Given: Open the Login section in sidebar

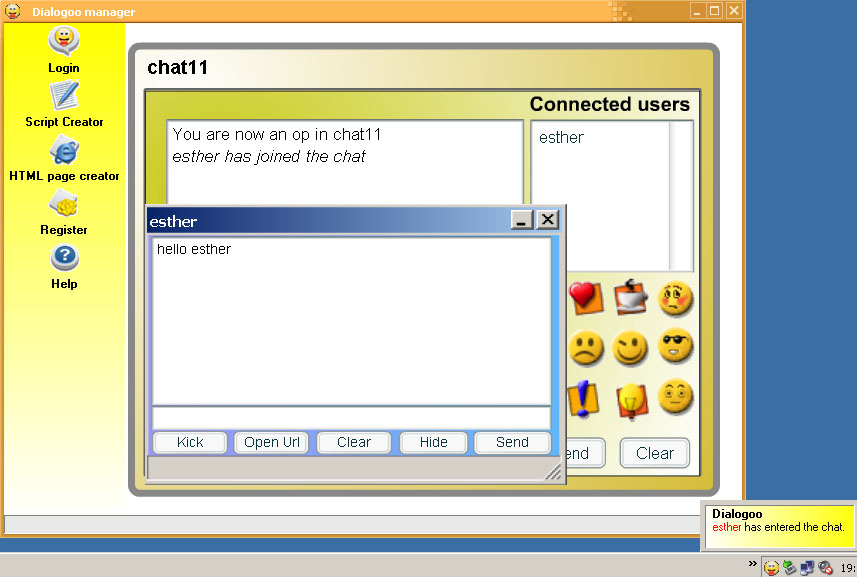Looking at the screenshot, I should click(64, 50).
